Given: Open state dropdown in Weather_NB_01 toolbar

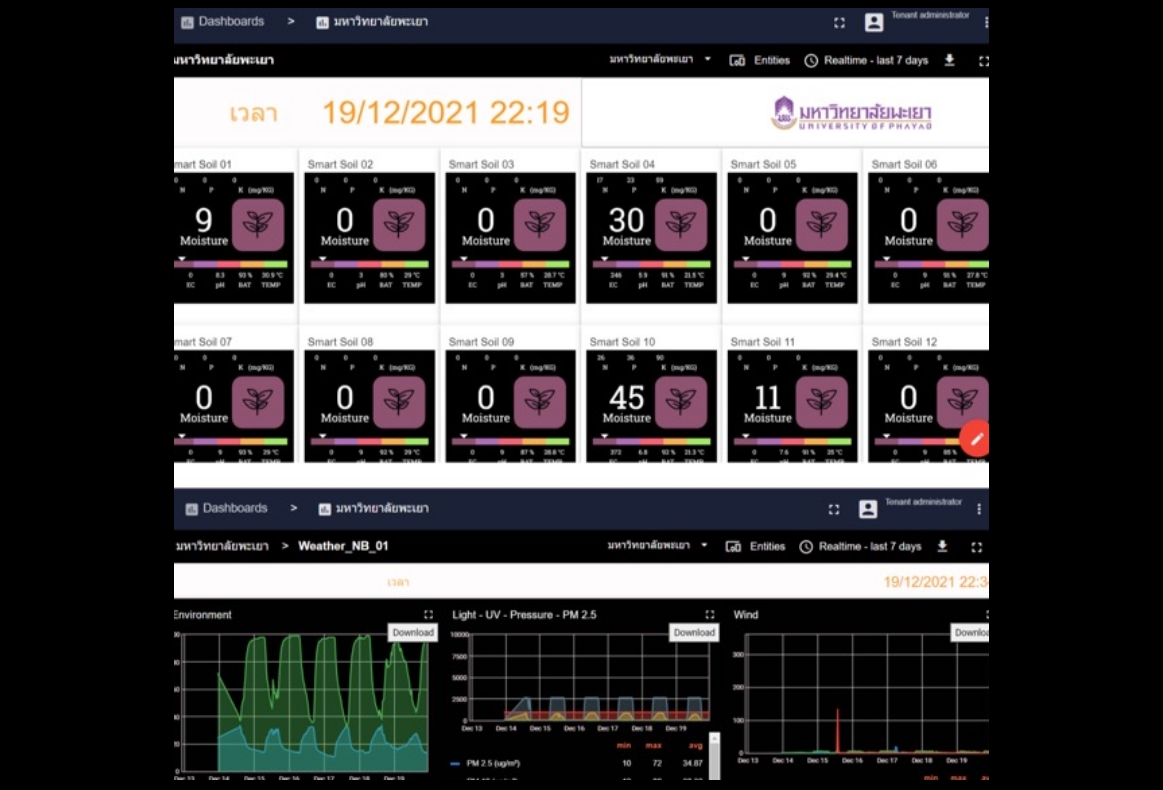Looking at the screenshot, I should [x=660, y=546].
